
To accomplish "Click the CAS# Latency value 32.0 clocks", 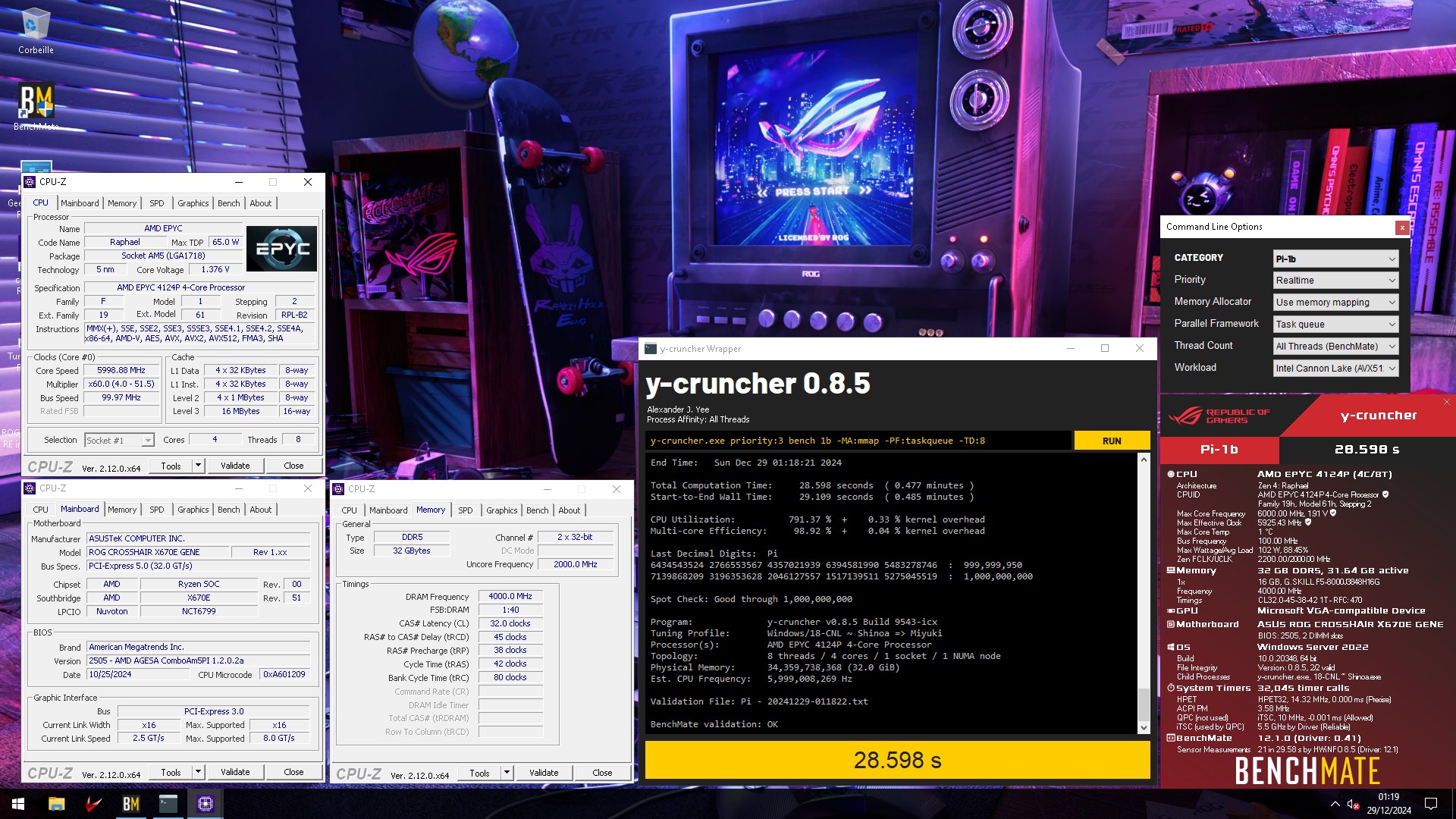I will click(x=510, y=623).
